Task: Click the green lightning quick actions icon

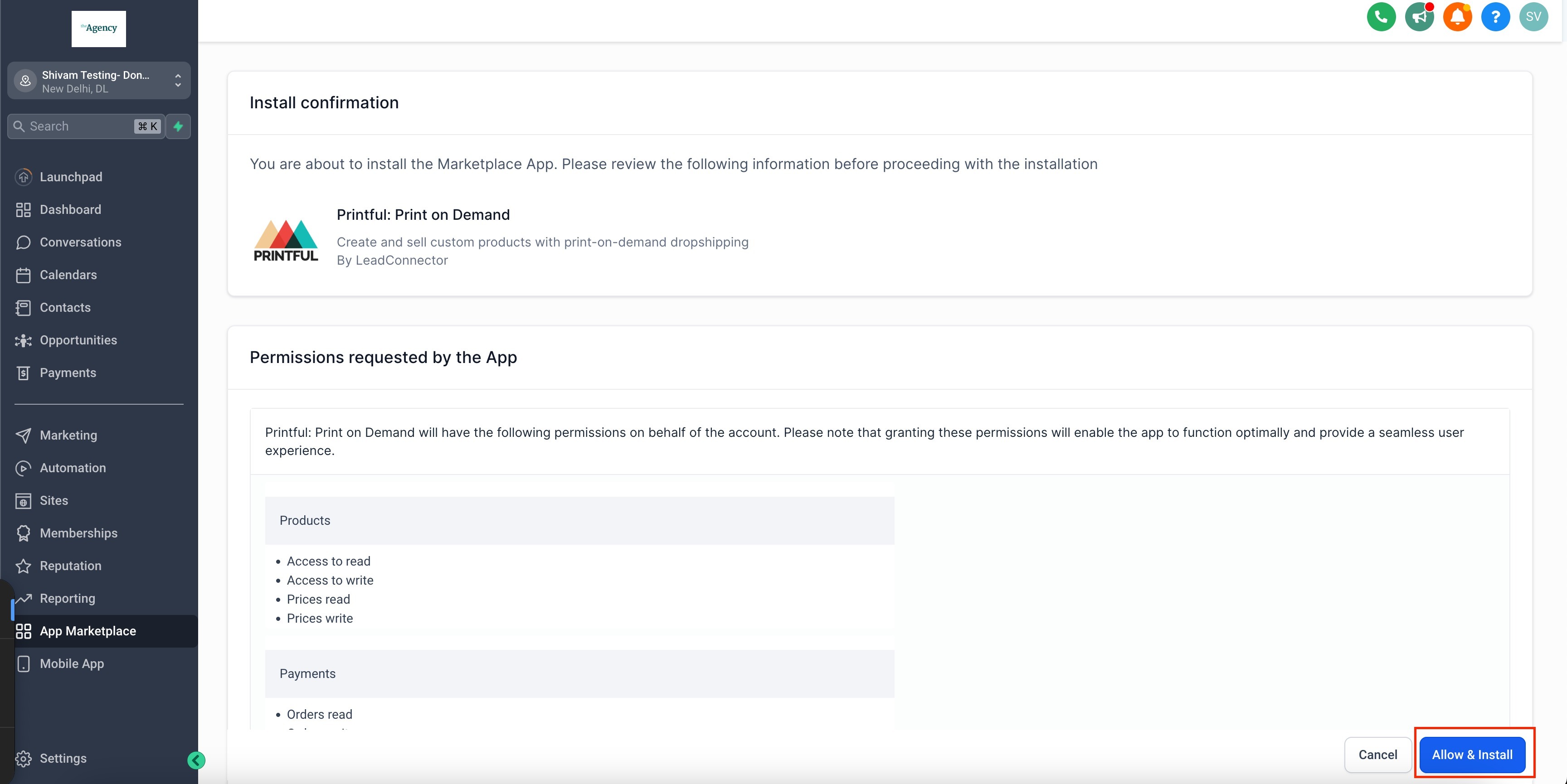Action: coord(178,126)
